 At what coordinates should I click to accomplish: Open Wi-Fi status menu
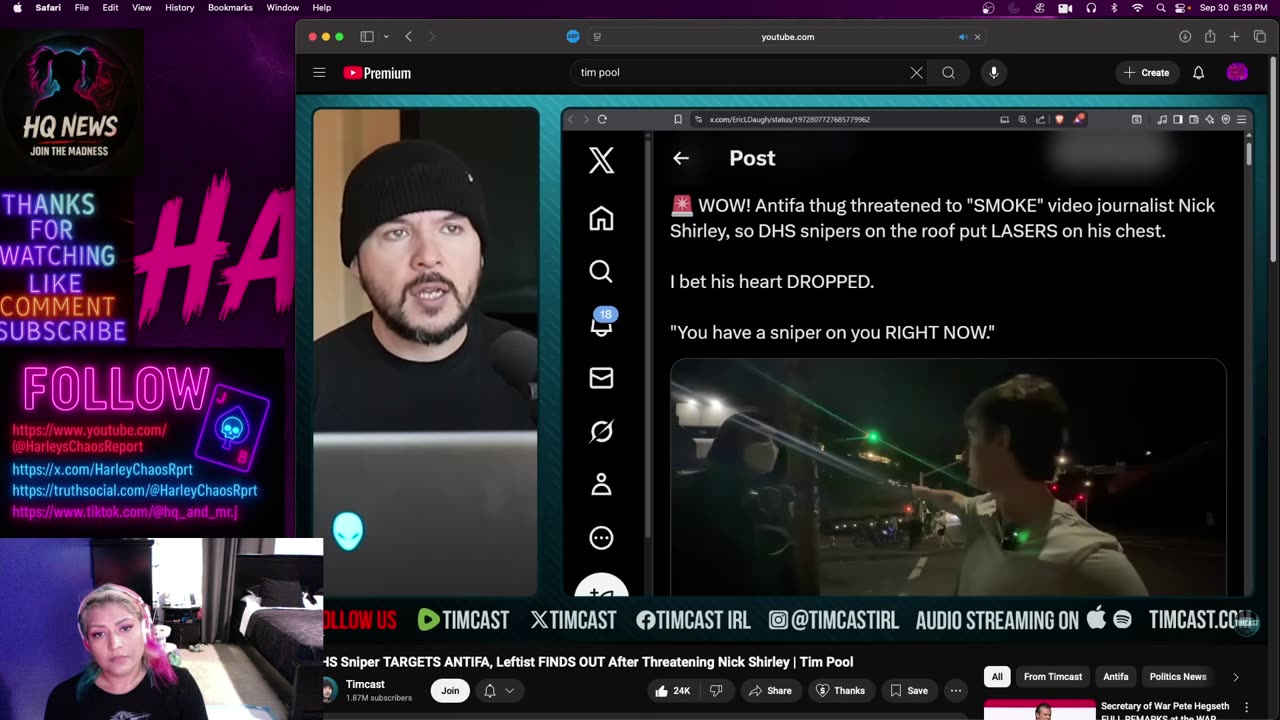[x=1137, y=8]
